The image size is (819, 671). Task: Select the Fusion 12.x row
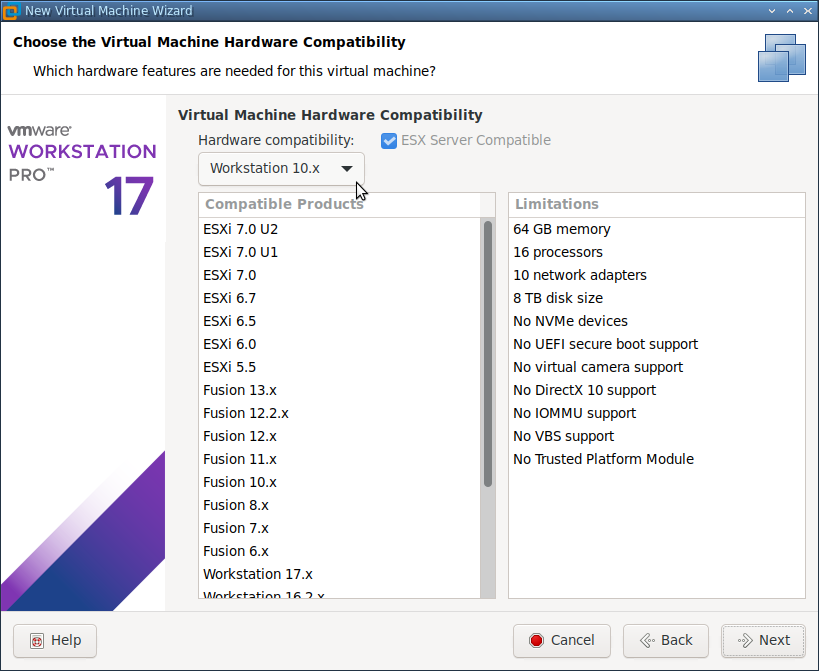340,436
